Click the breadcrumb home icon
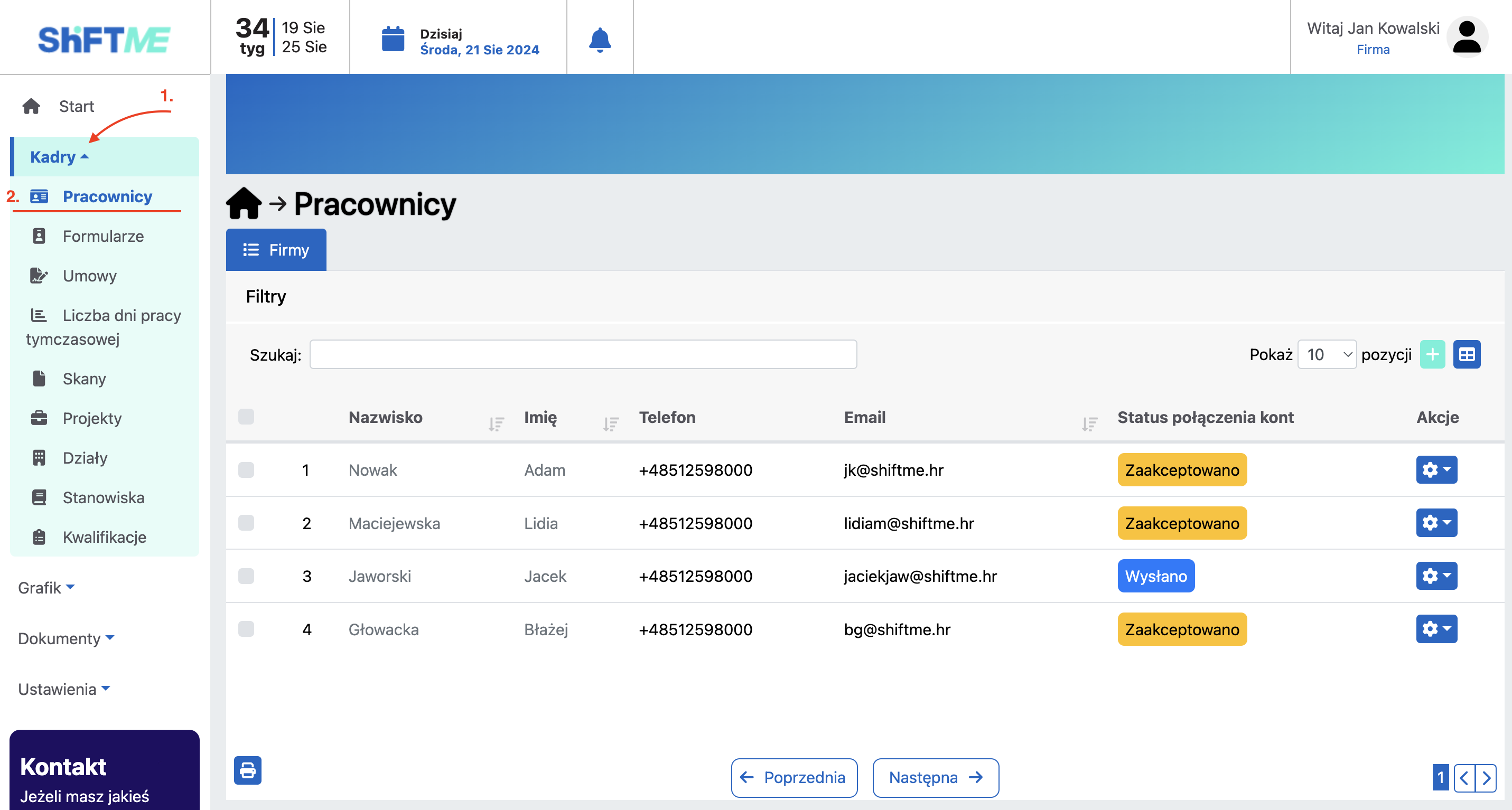 click(244, 203)
